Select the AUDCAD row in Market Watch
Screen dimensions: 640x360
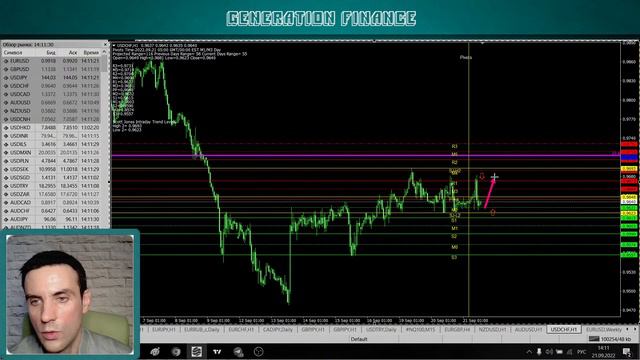coord(52,203)
